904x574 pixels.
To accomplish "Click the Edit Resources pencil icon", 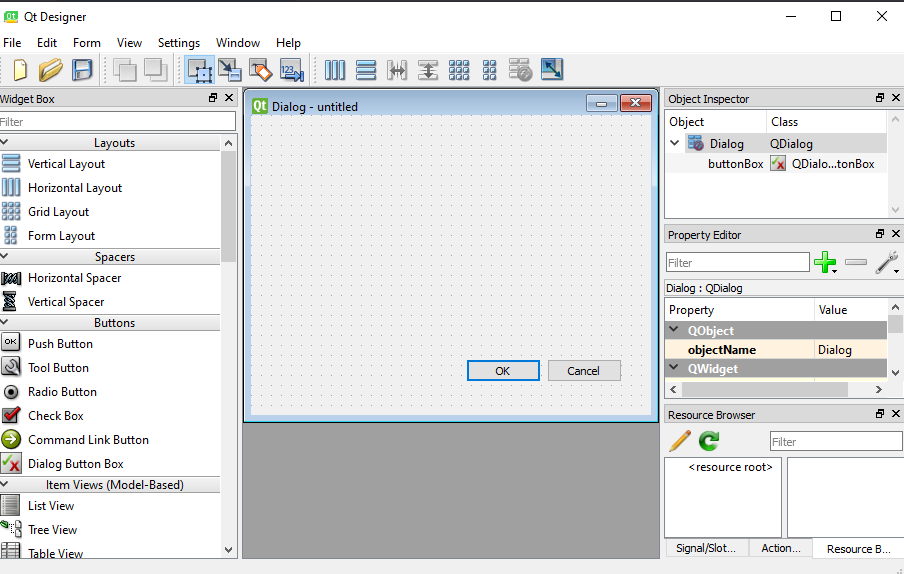I will click(680, 441).
